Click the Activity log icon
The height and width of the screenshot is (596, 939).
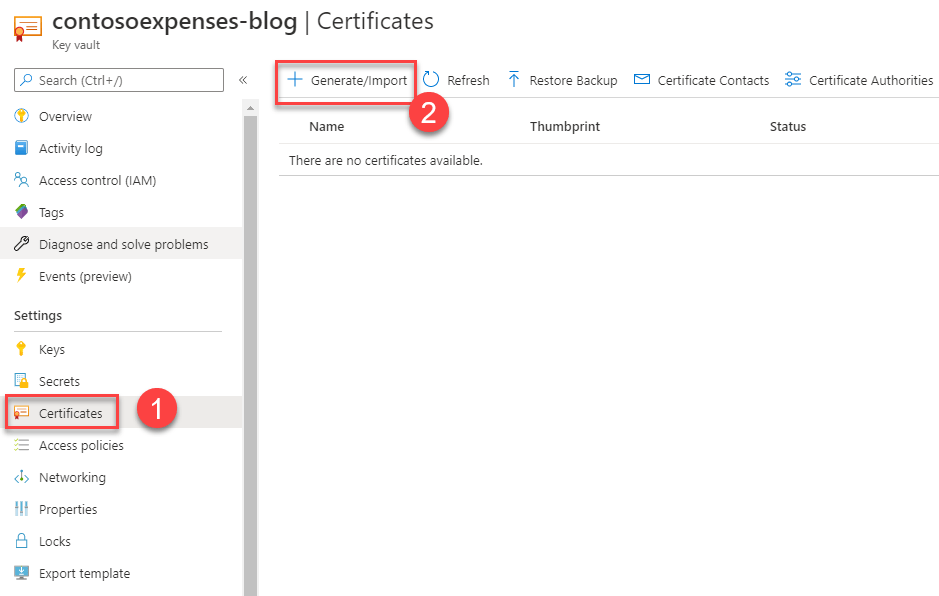tap(21, 147)
